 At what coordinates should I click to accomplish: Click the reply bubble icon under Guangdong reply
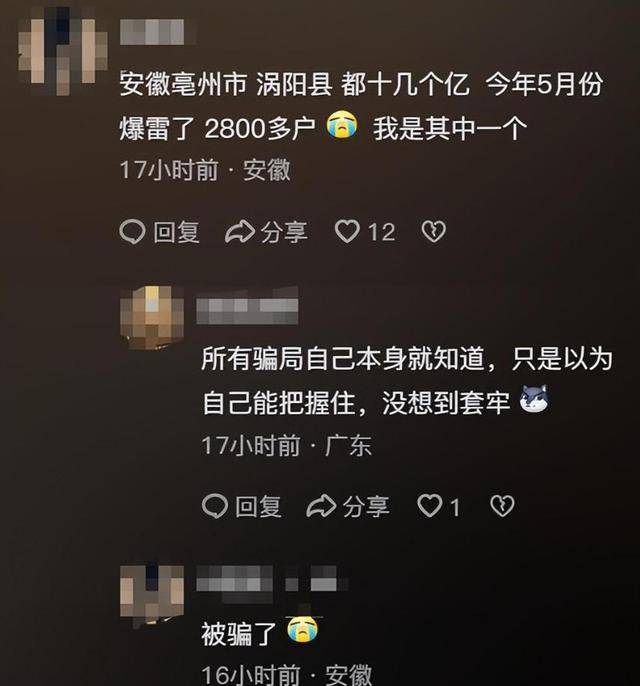(x=215, y=506)
